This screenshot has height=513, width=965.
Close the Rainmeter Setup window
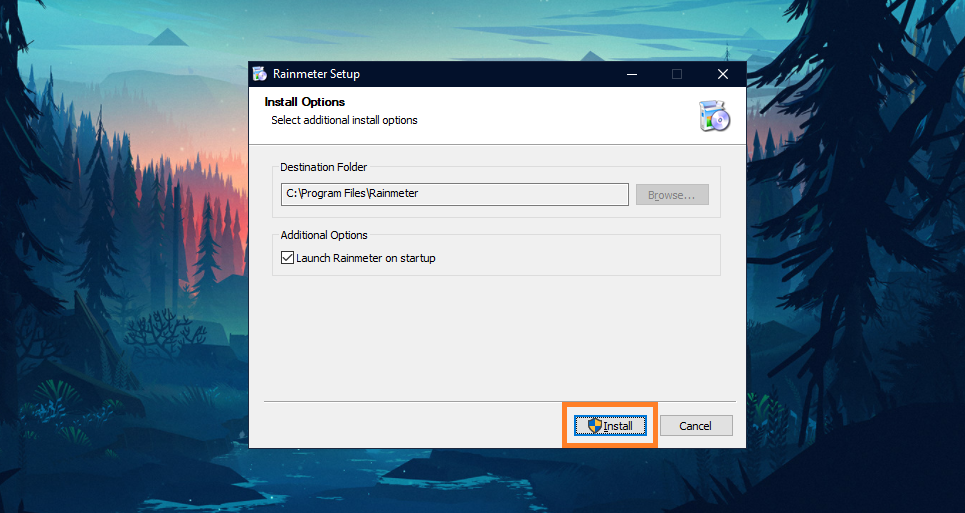pos(723,74)
